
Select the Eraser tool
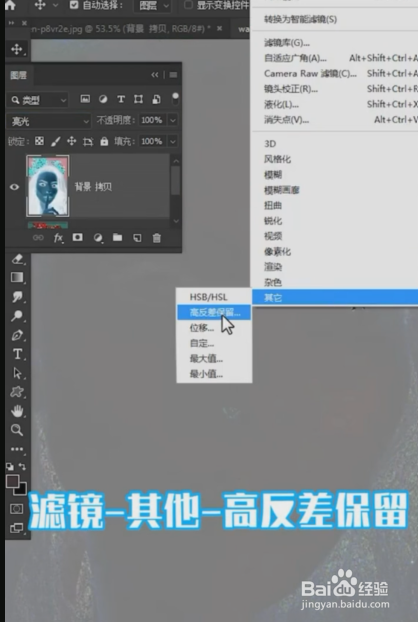pyautogui.click(x=17, y=259)
